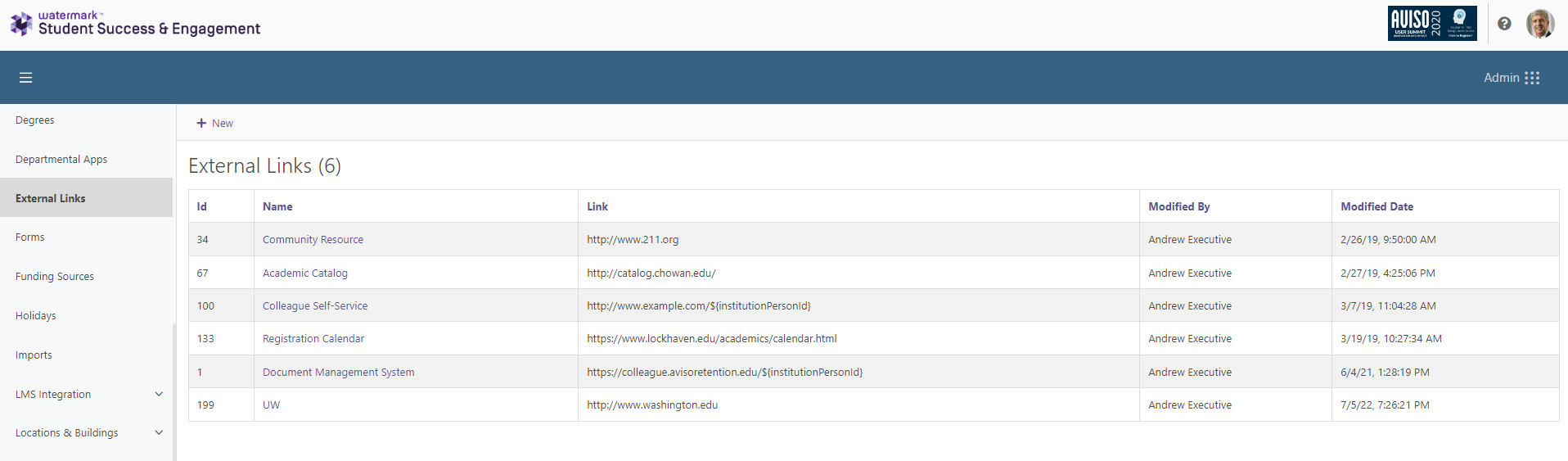Open Departmental Apps in sidebar
This screenshot has width=1568, height=461.
pyautogui.click(x=61, y=160)
